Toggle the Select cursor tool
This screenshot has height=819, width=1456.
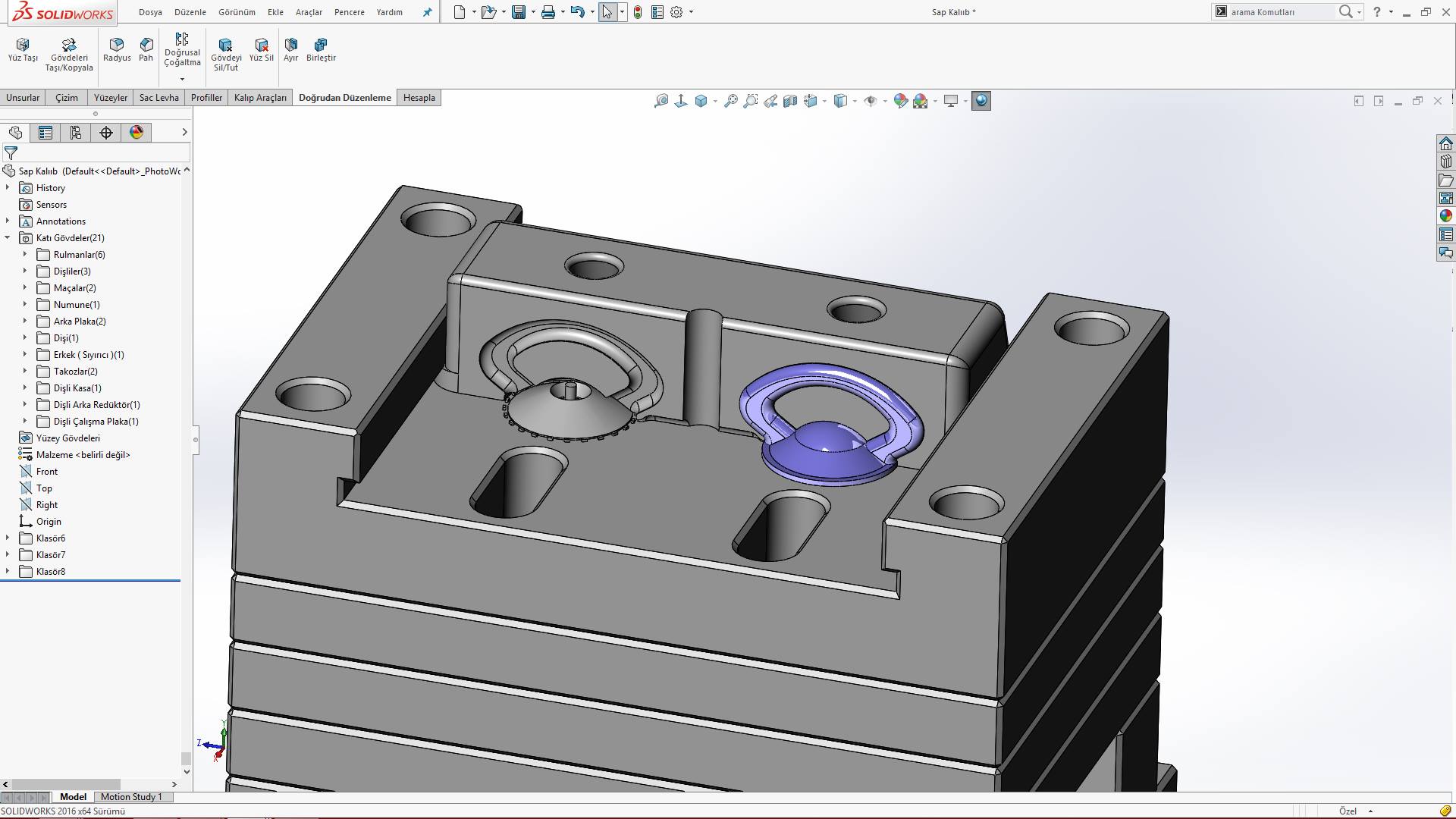(x=607, y=12)
